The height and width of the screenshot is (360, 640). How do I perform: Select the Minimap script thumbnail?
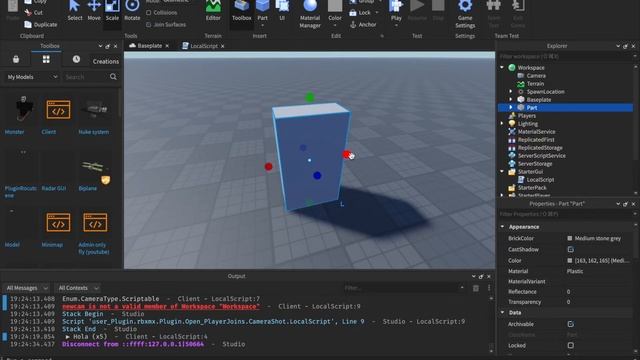coord(58,223)
